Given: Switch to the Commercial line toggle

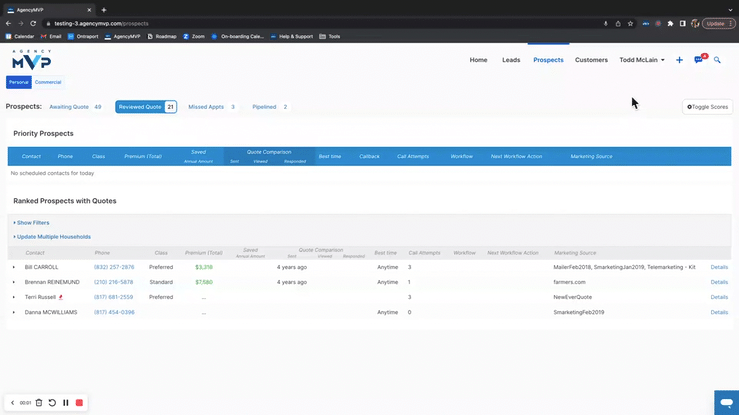Looking at the screenshot, I should click(48, 82).
